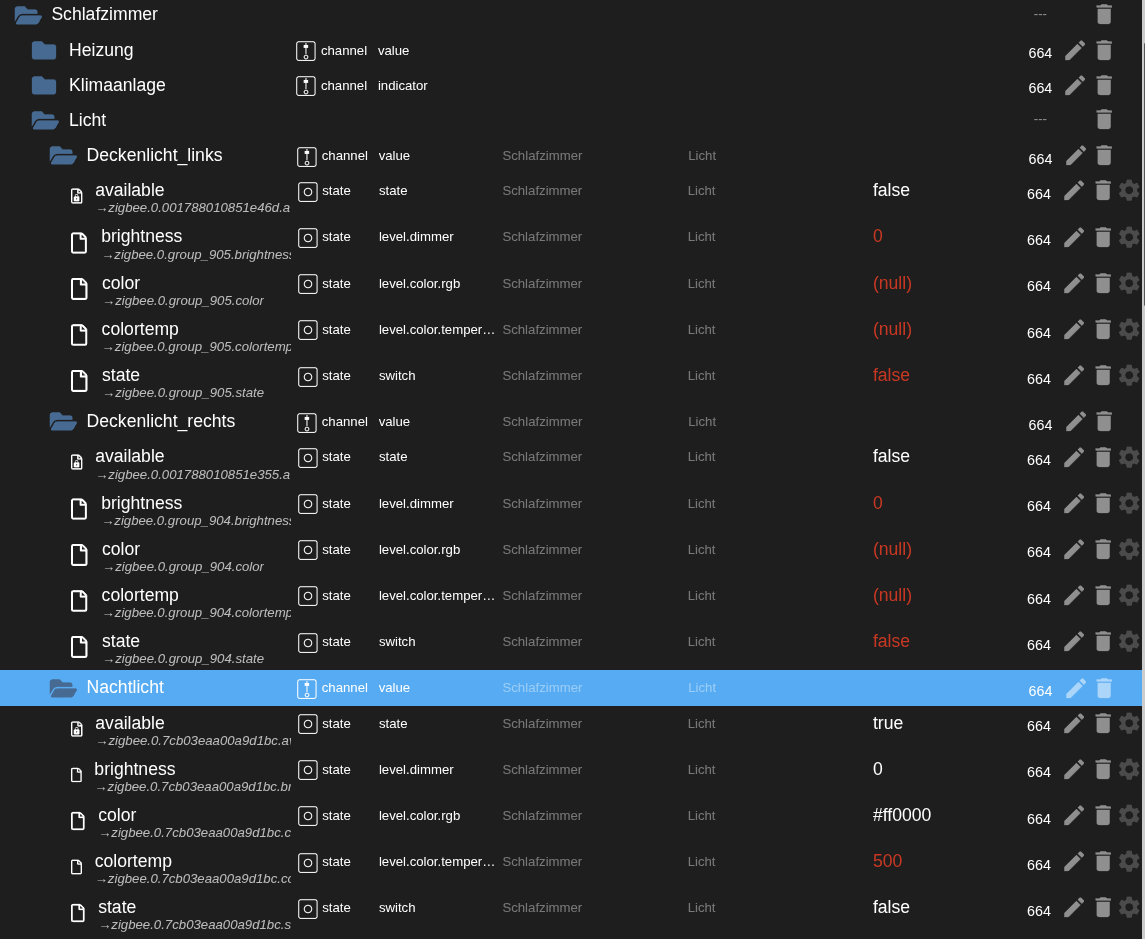Viewport: 1145px width, 939px height.
Task: Delete the Heizung channel
Action: tap(1104, 50)
